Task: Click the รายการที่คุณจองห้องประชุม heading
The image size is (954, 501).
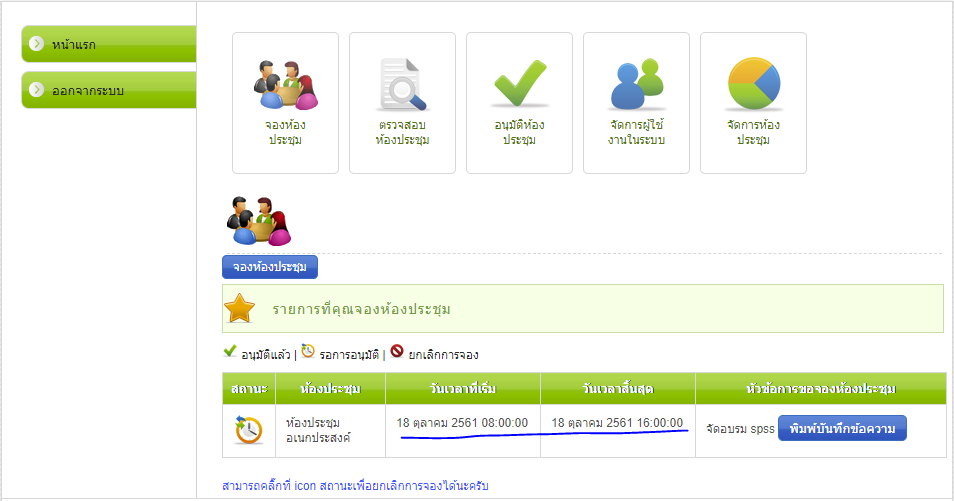Action: click(x=361, y=309)
